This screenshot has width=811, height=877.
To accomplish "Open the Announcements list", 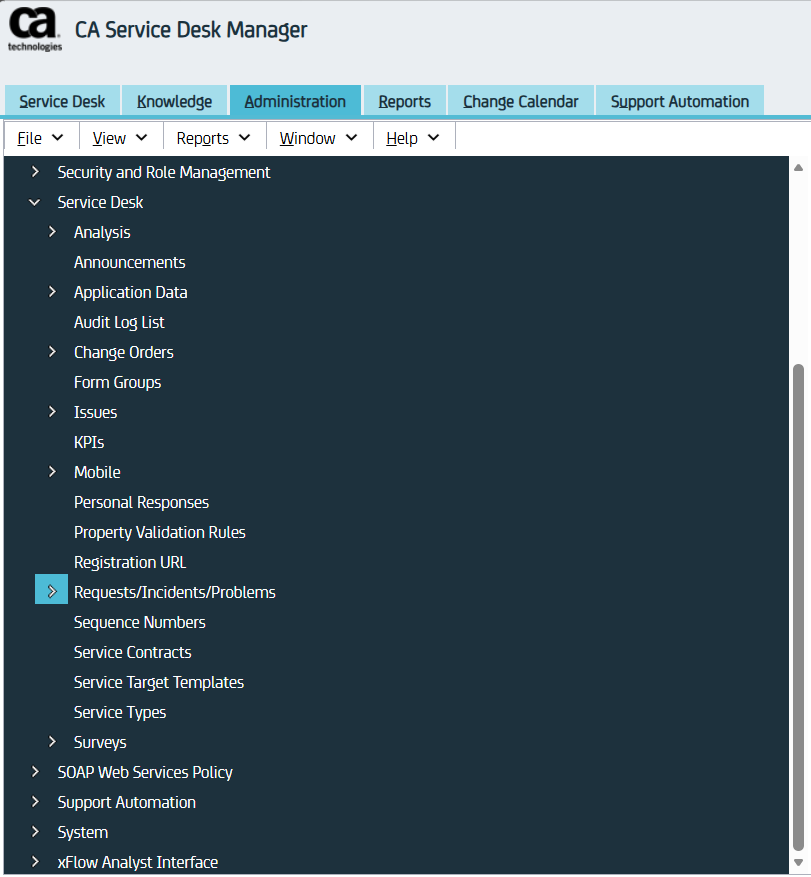I will coord(129,262).
